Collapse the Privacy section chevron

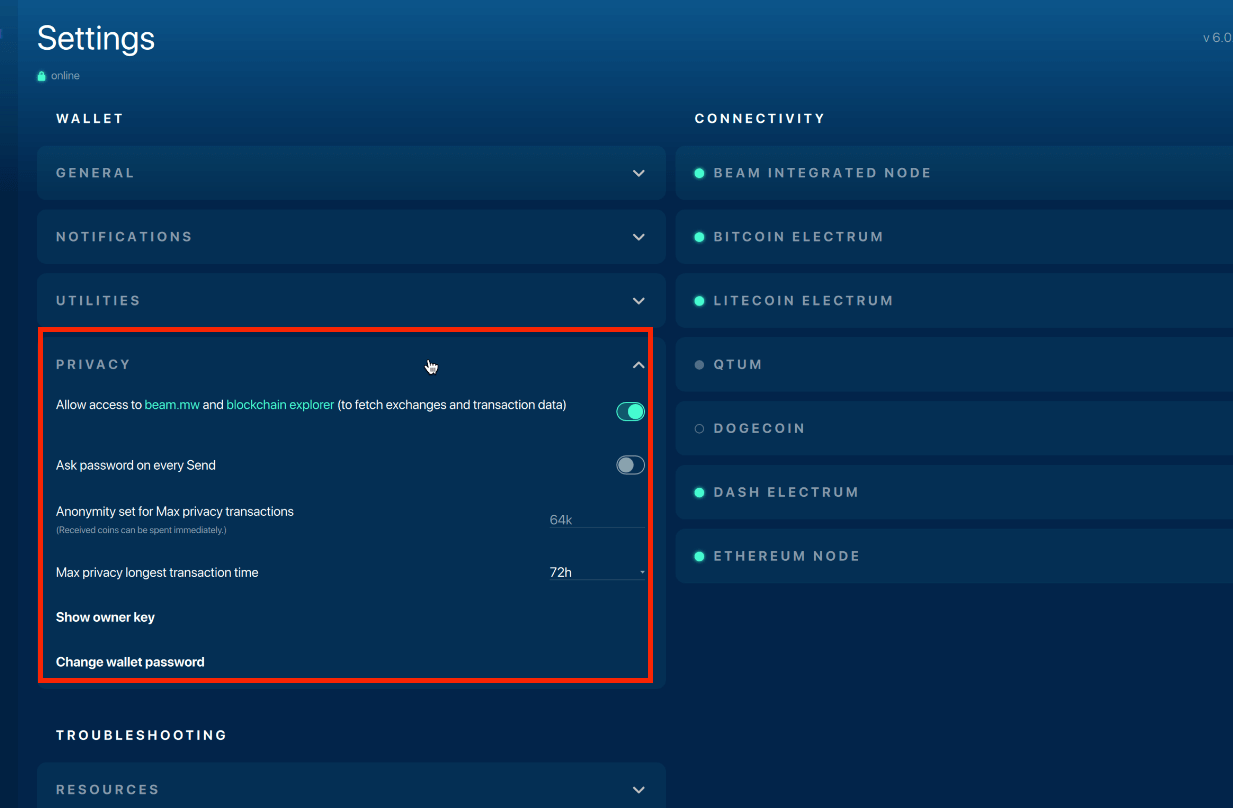639,365
